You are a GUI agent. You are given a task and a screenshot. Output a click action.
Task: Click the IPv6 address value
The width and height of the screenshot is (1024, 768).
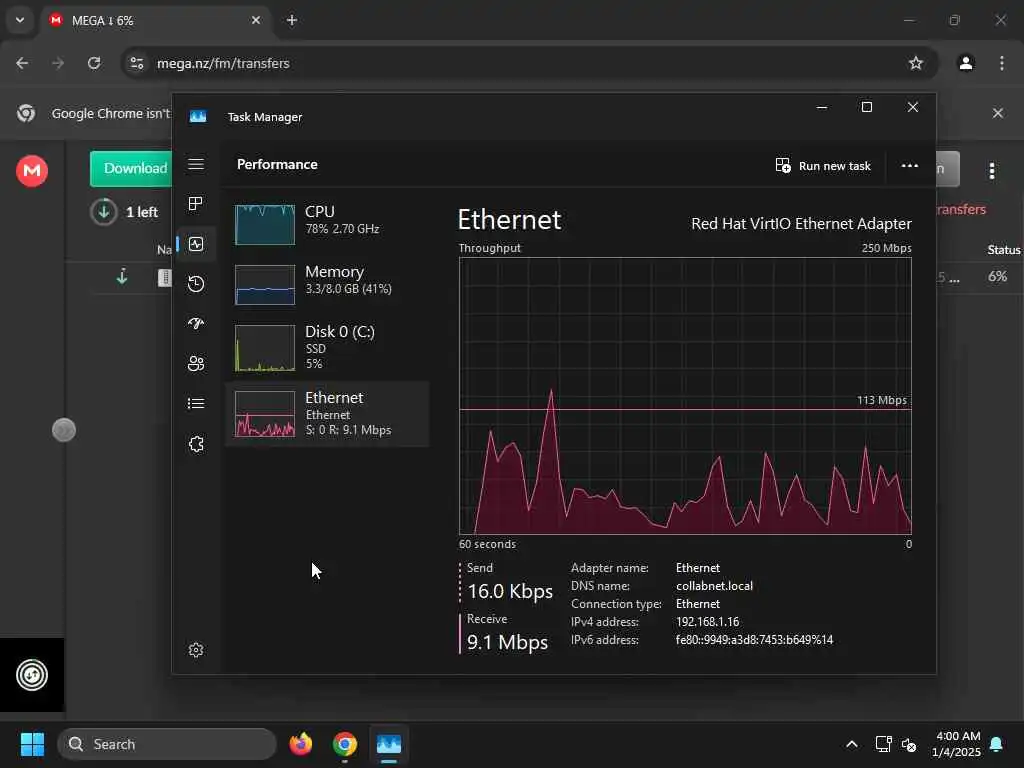tap(754, 640)
